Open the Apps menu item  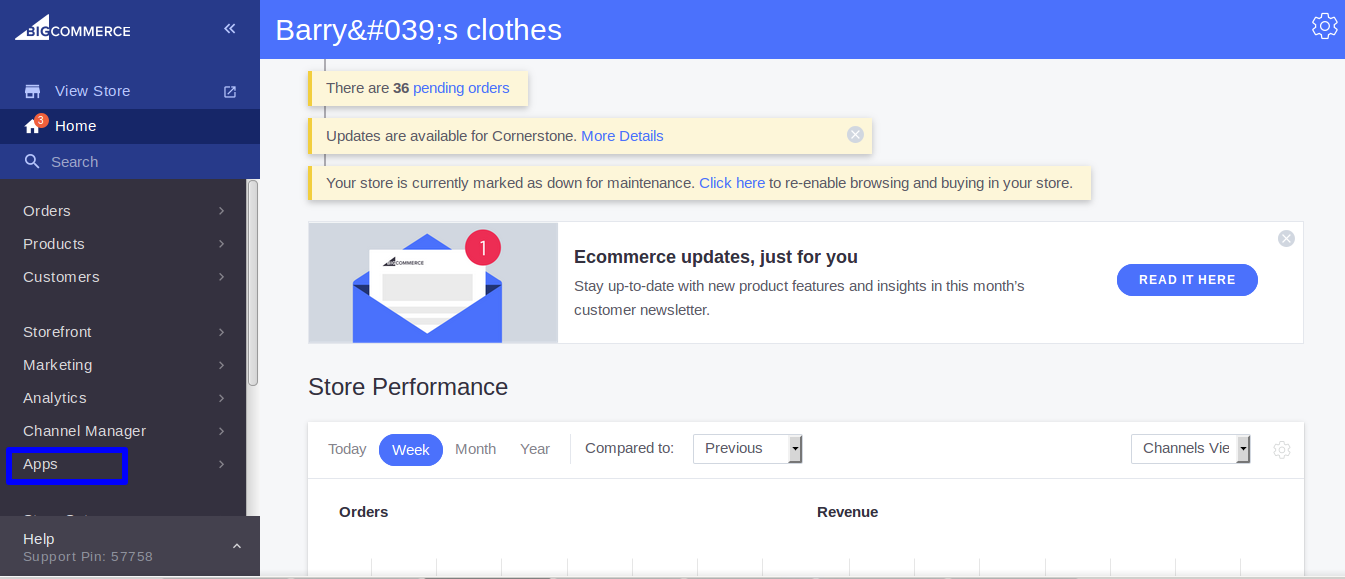[x=41, y=464]
